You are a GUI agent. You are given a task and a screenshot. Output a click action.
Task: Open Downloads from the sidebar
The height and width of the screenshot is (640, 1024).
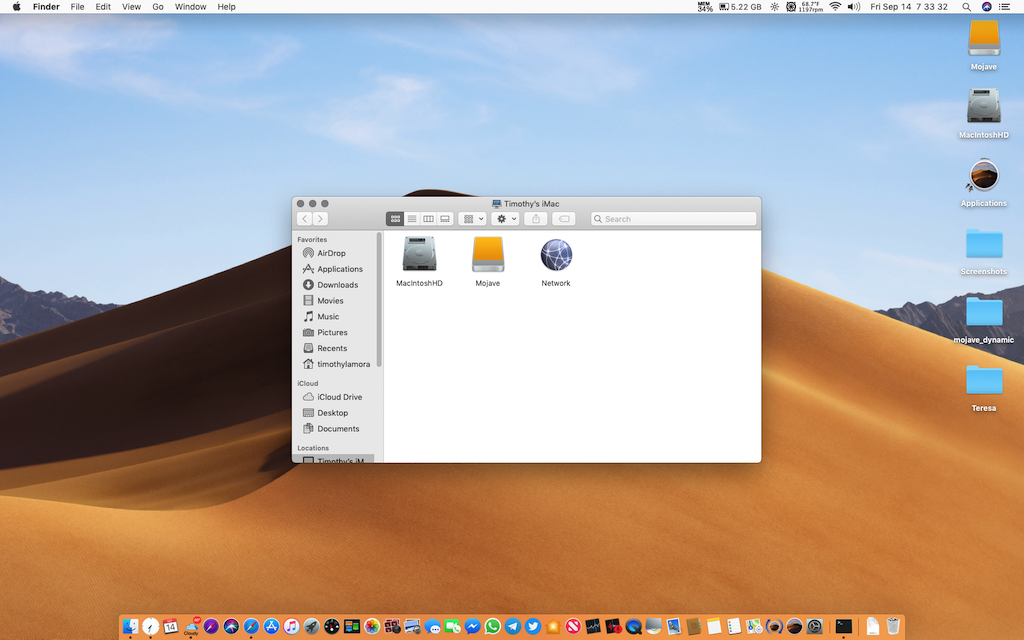click(x=336, y=285)
